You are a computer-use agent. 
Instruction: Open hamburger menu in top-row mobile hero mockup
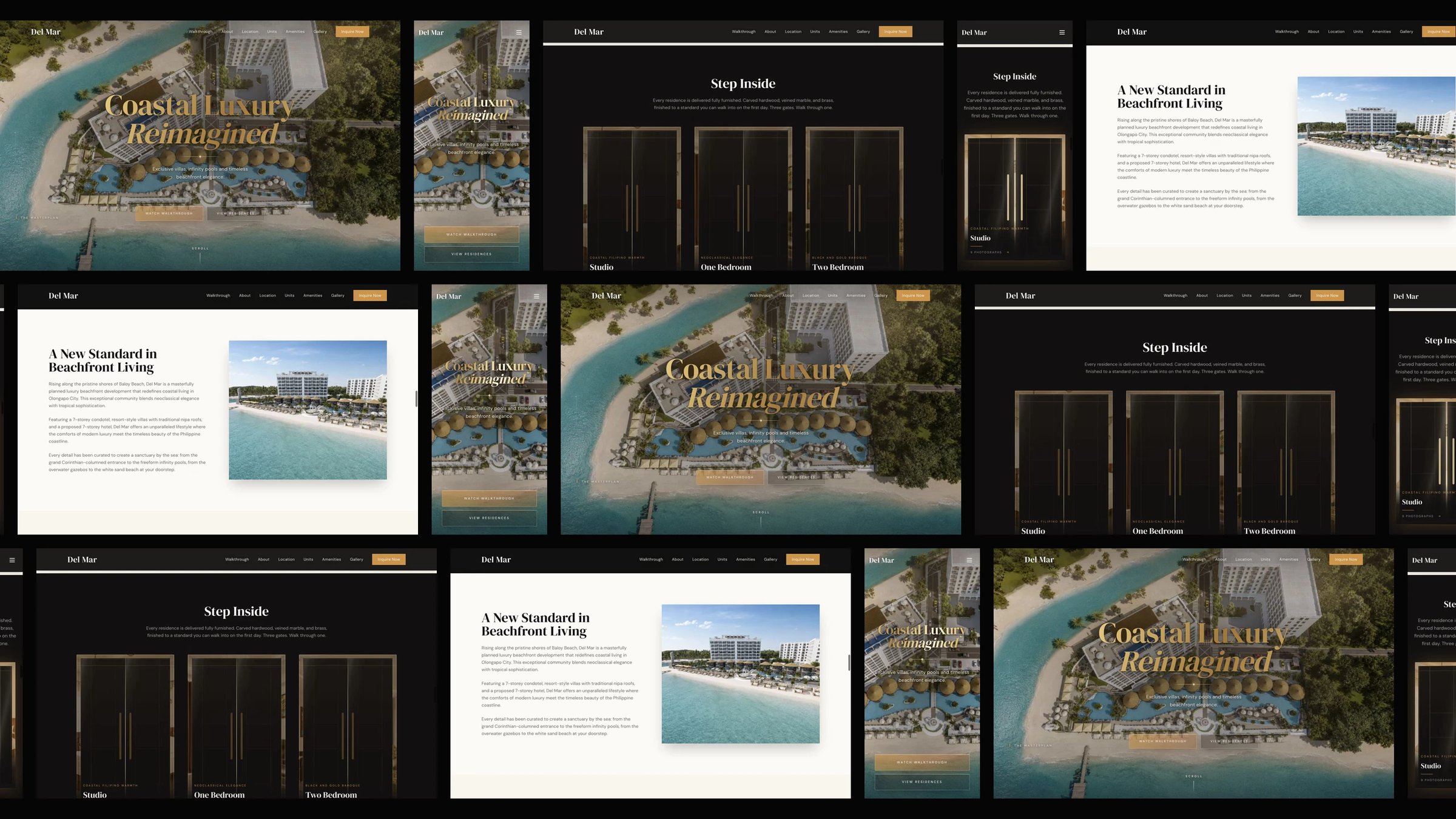click(519, 32)
